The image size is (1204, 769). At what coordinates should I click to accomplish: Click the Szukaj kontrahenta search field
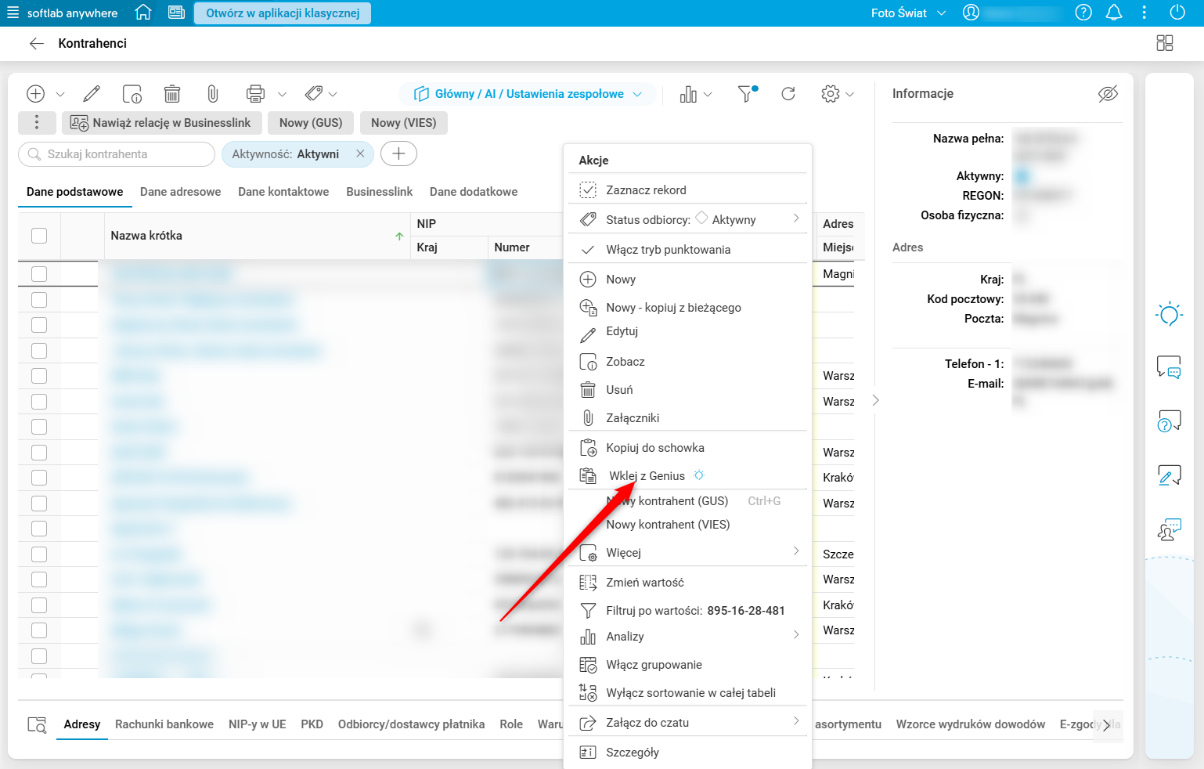[x=117, y=154]
